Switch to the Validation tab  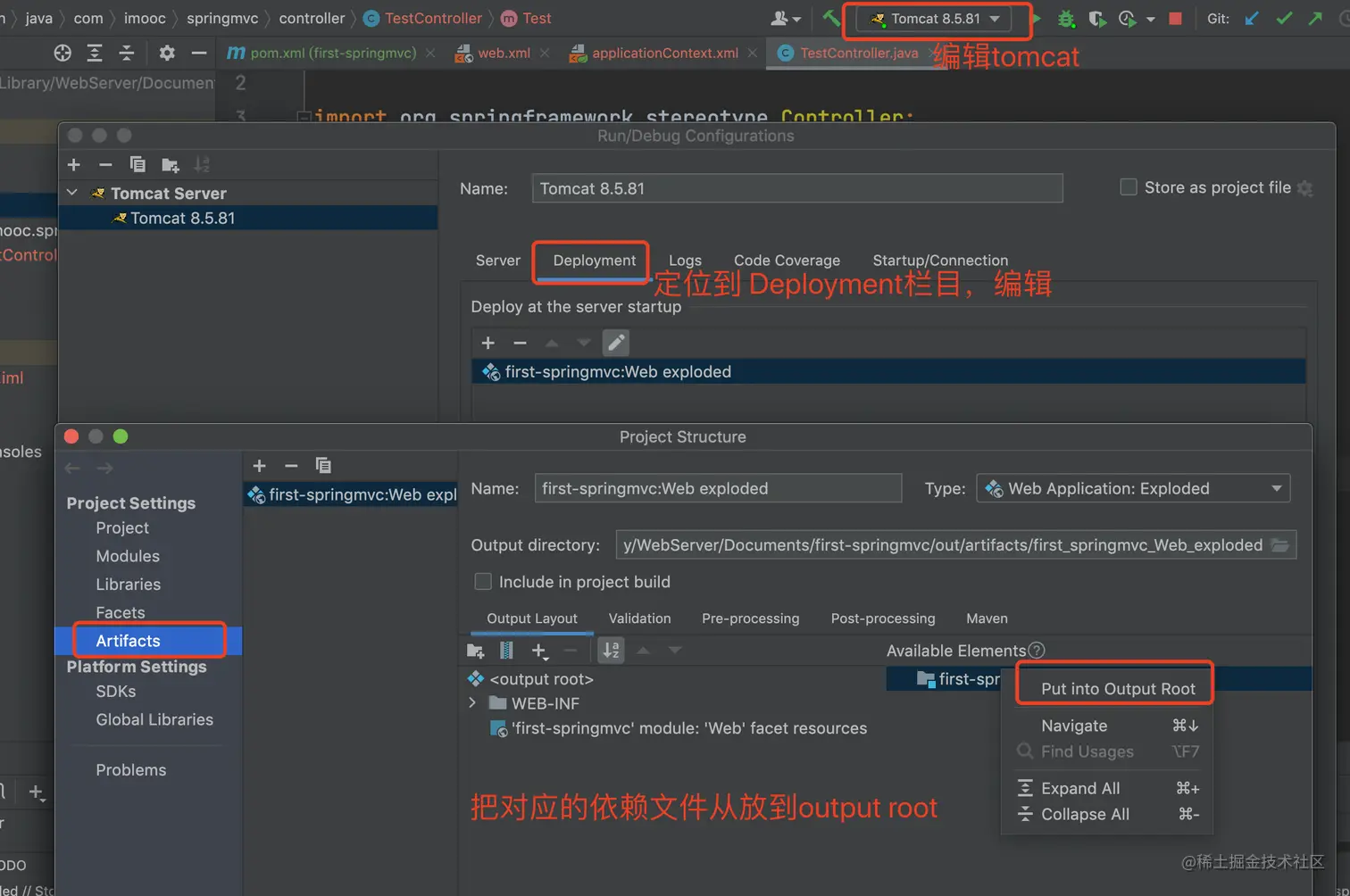[639, 618]
